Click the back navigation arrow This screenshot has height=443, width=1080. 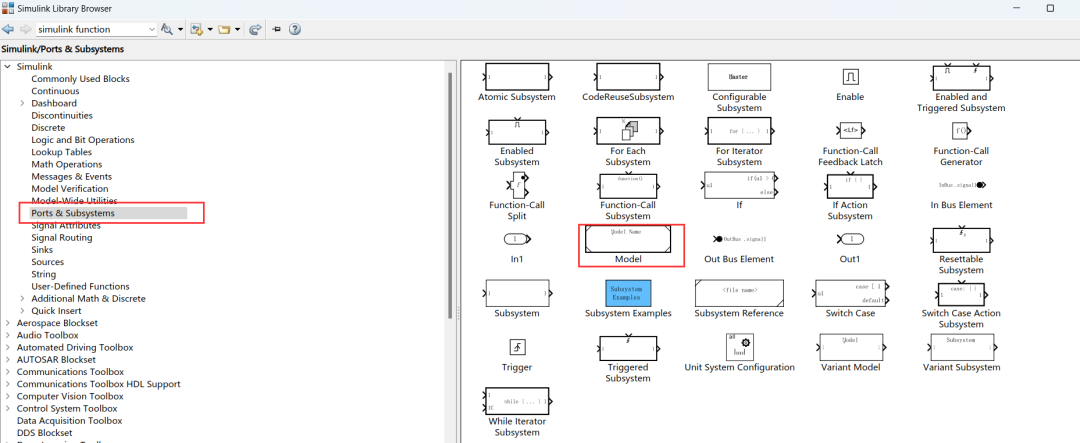pyautogui.click(x=8, y=30)
